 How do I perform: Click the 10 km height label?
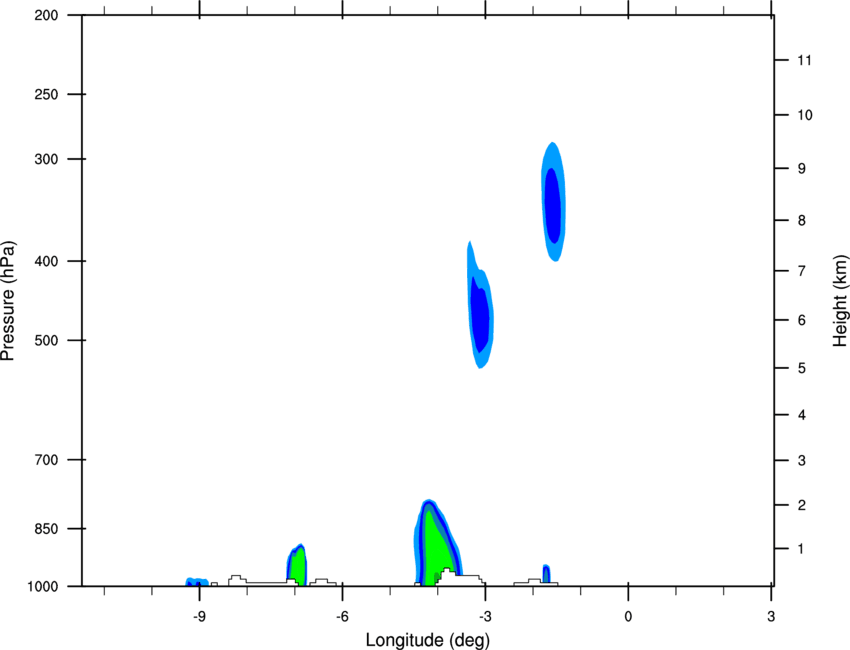pos(804,115)
